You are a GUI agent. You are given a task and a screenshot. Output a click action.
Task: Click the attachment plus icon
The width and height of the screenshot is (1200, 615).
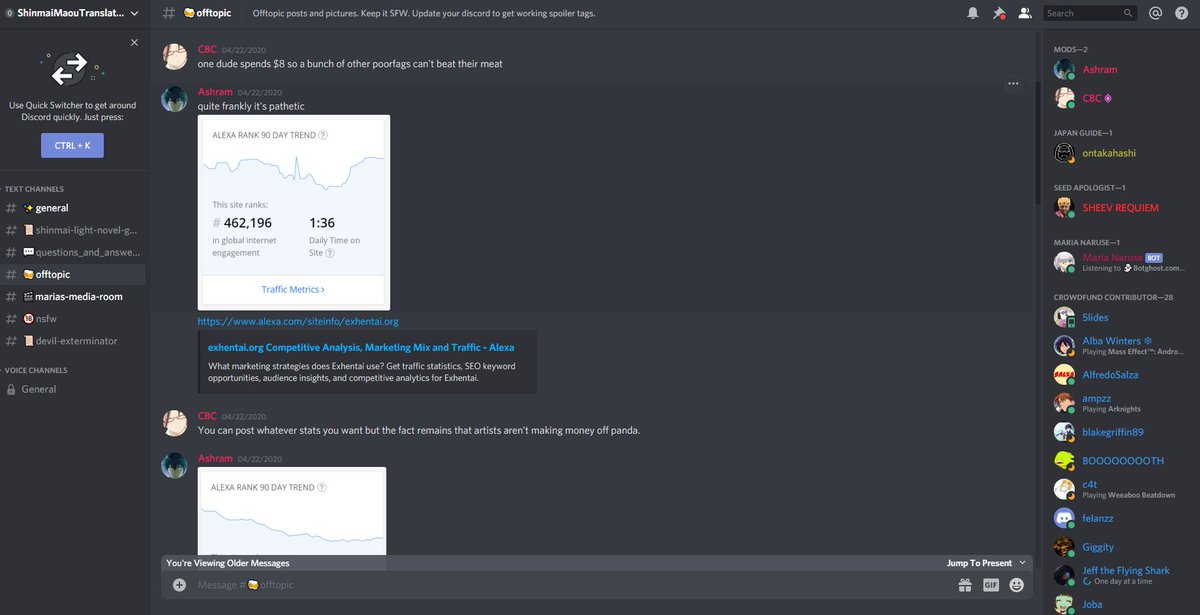[x=179, y=584]
